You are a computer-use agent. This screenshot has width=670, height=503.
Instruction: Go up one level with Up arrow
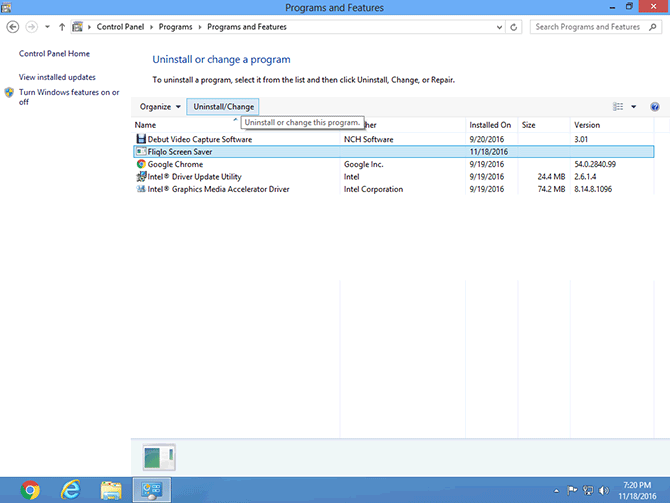tap(62, 27)
